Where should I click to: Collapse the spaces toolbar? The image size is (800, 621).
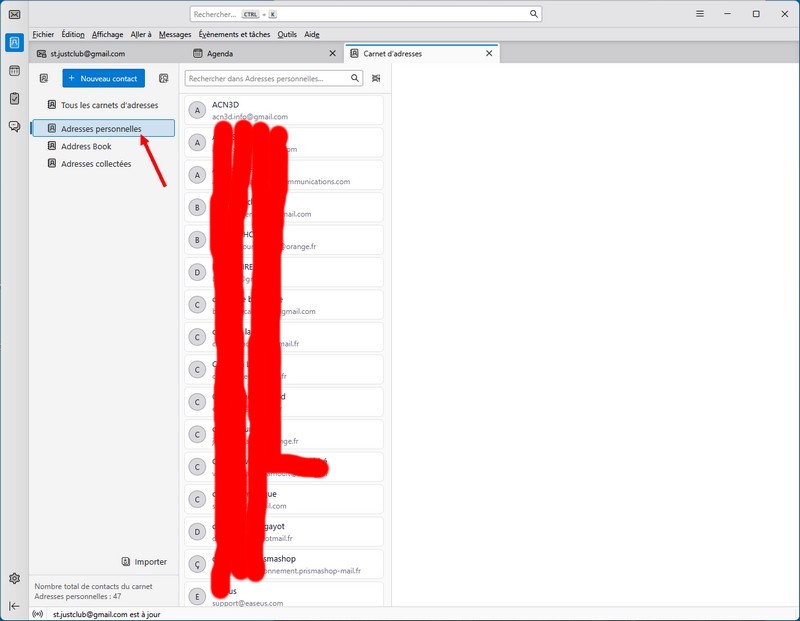coord(14,606)
